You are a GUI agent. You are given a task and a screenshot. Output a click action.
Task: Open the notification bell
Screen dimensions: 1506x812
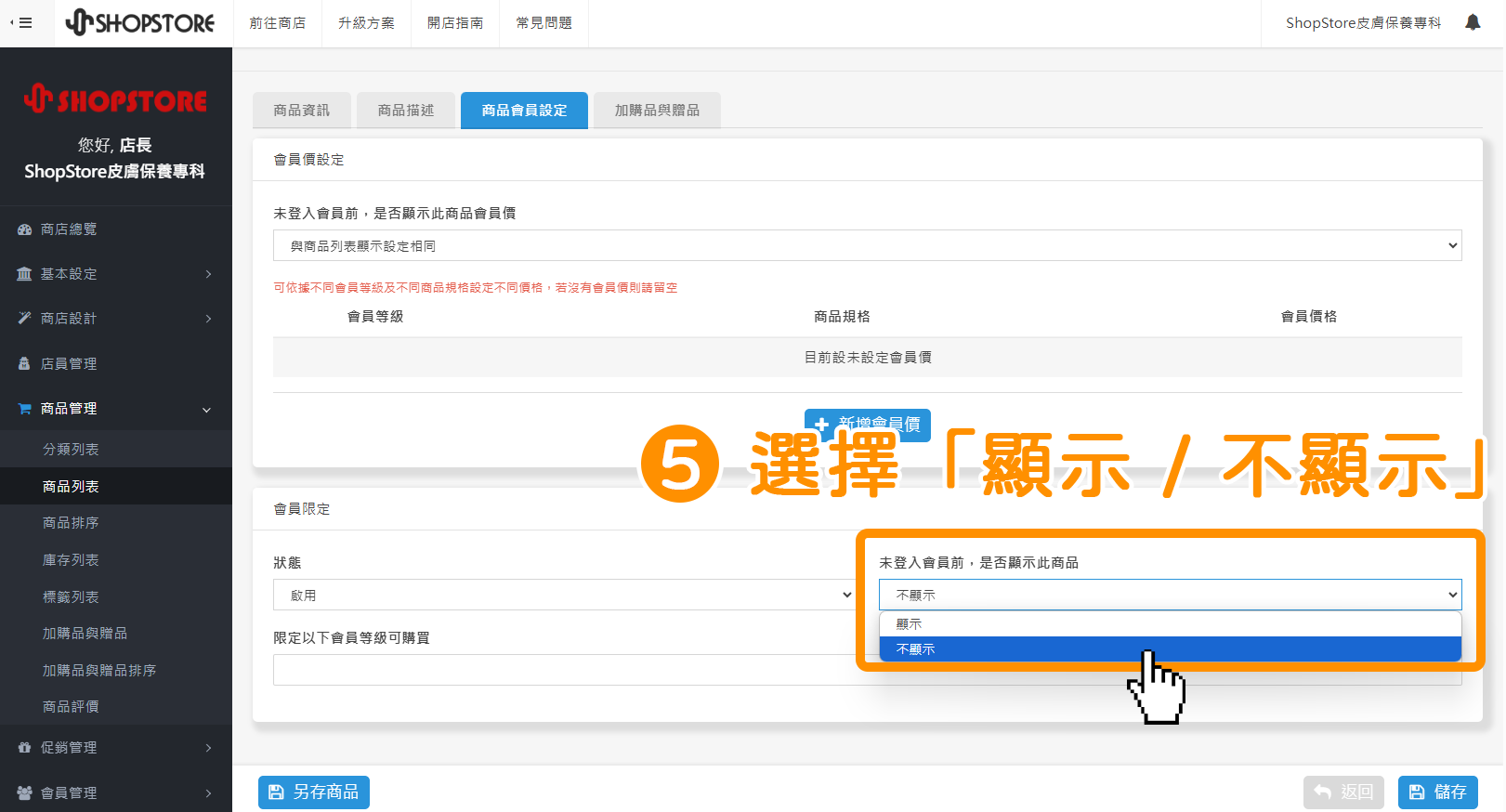tap(1473, 22)
